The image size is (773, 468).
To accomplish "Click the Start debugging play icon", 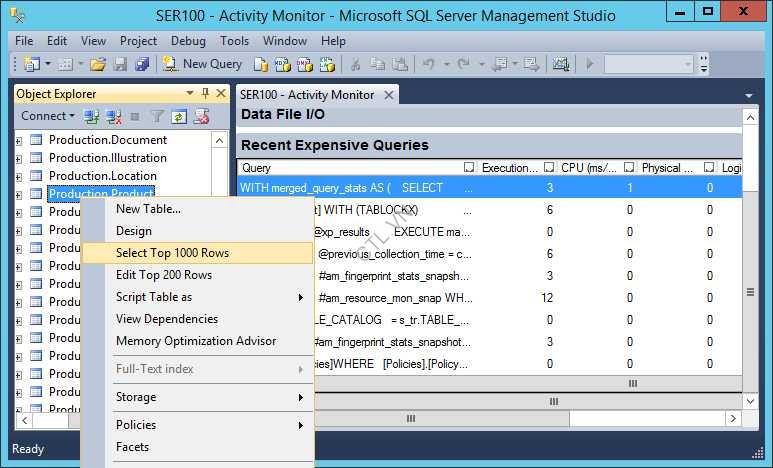I will (590, 64).
